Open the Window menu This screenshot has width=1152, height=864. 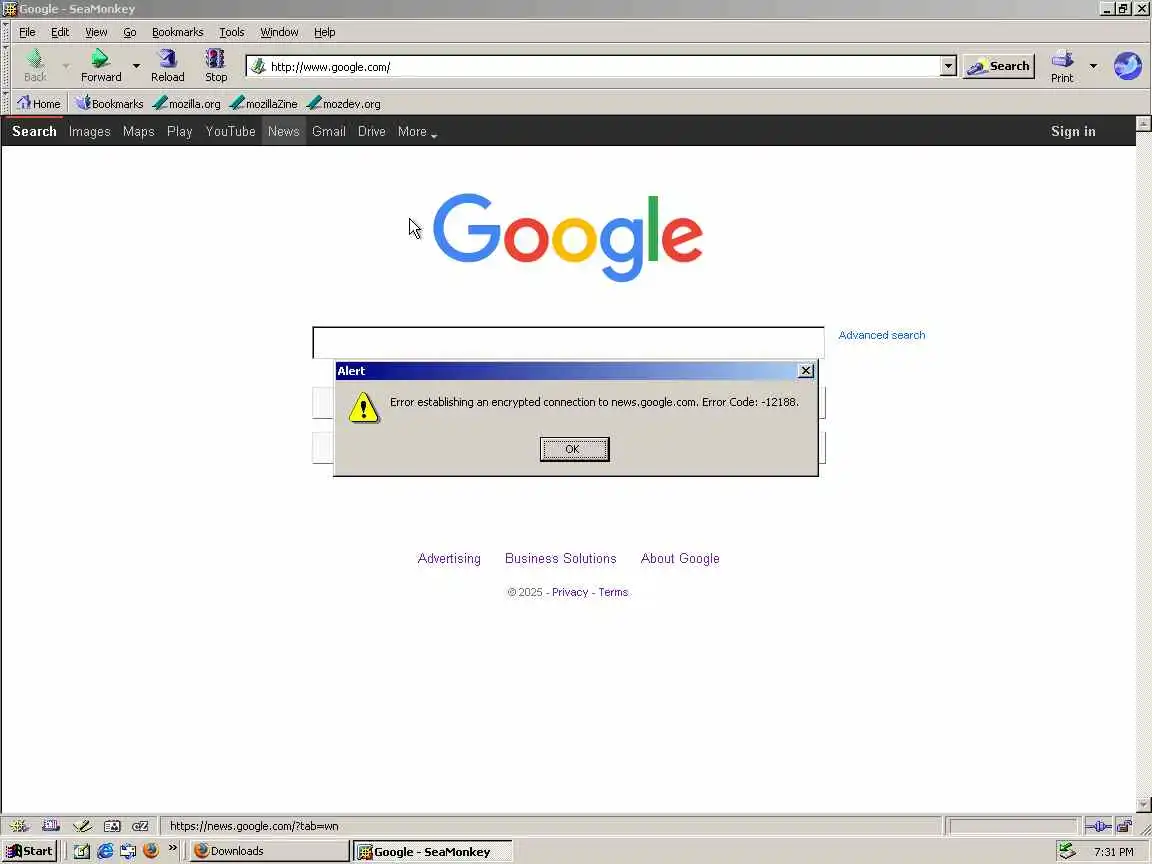point(279,32)
